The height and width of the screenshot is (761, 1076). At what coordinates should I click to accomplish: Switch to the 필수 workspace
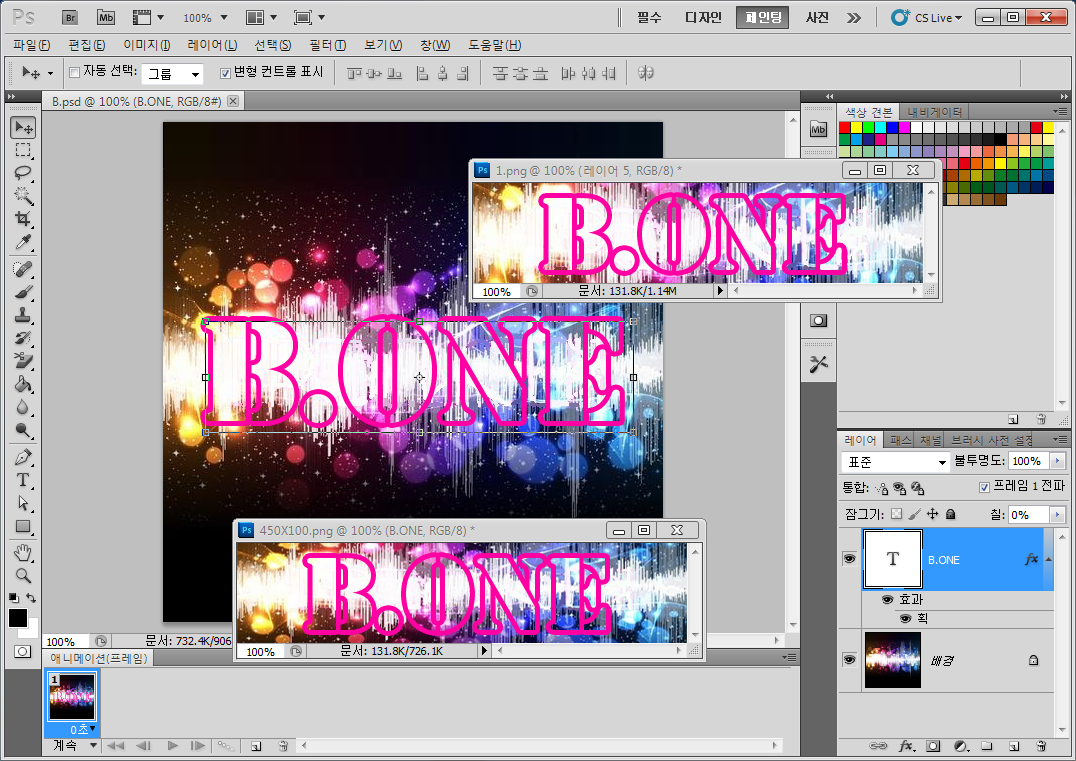pos(649,18)
